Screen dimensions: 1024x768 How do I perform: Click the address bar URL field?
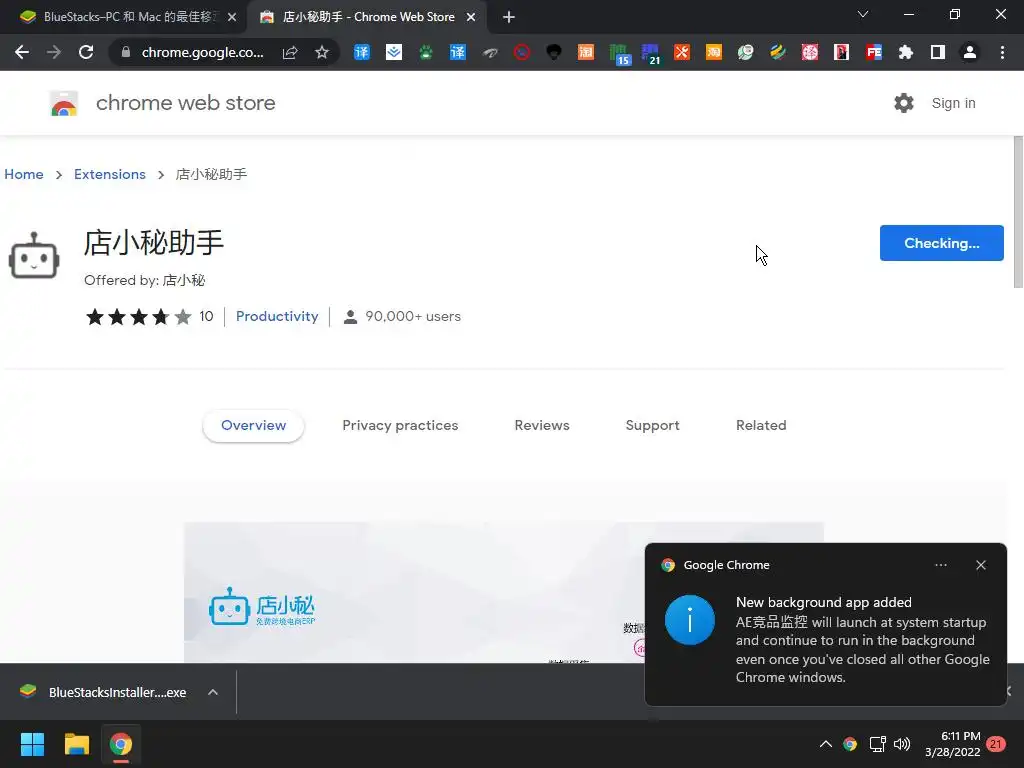(202, 52)
